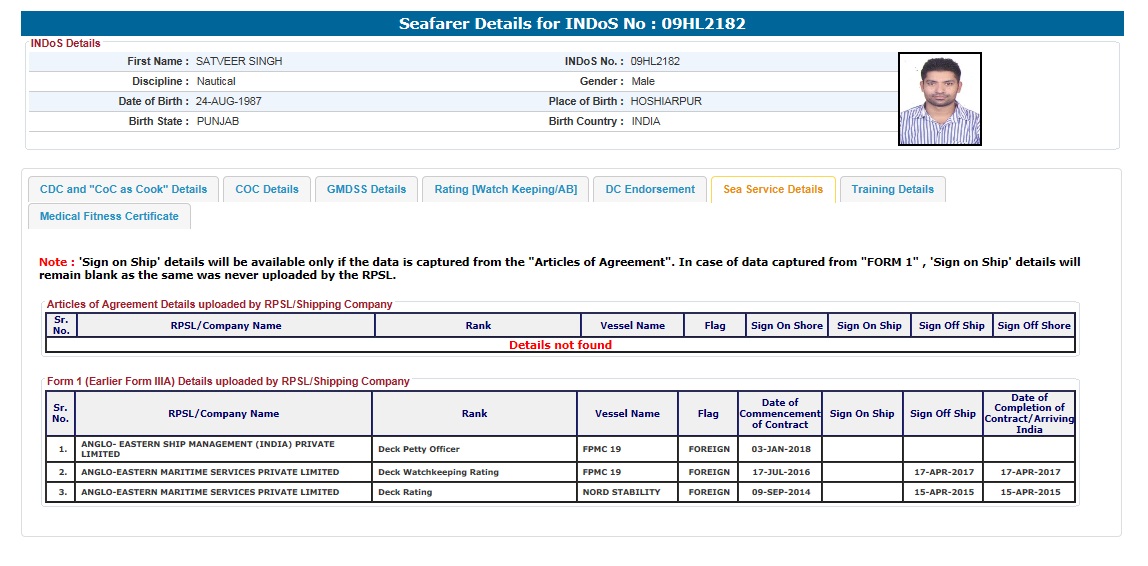Click the NORD STABILITY vessel name cell

coord(621,492)
